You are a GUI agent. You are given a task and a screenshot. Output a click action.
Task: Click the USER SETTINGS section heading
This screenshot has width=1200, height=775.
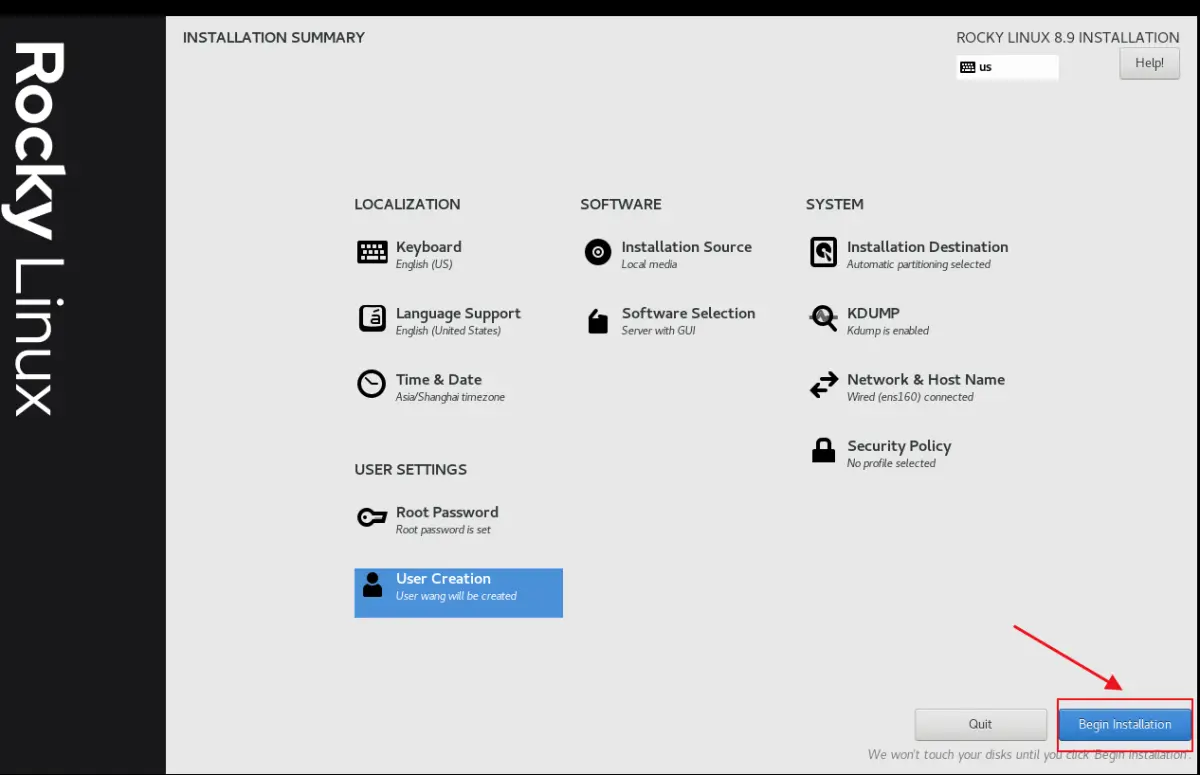[x=411, y=470]
